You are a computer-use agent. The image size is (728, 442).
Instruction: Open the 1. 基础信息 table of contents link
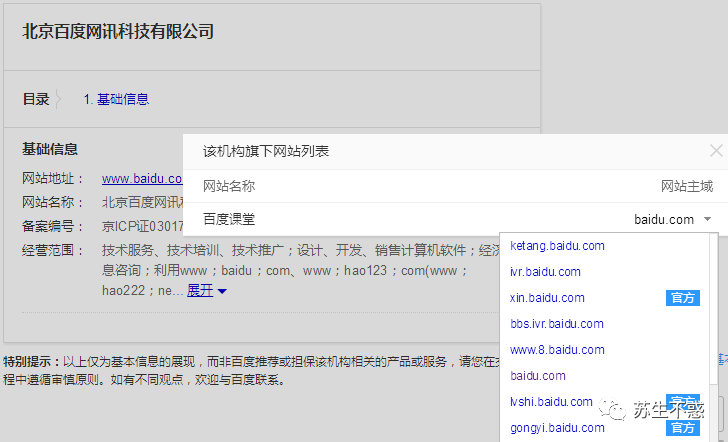click(116, 99)
